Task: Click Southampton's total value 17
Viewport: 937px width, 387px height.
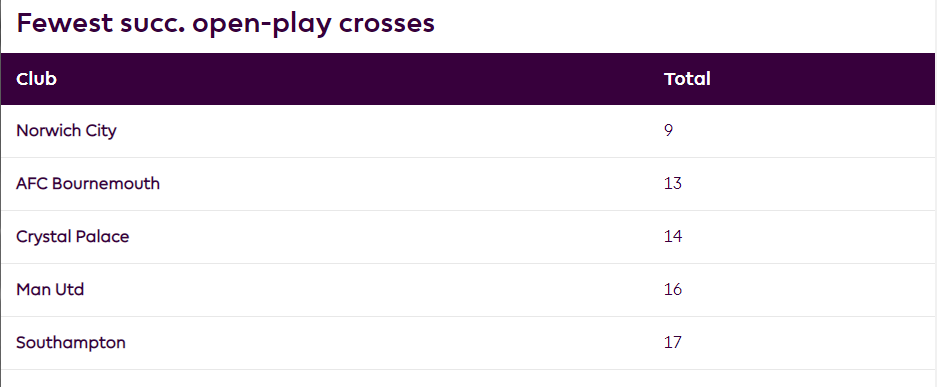Action: pyautogui.click(x=673, y=343)
